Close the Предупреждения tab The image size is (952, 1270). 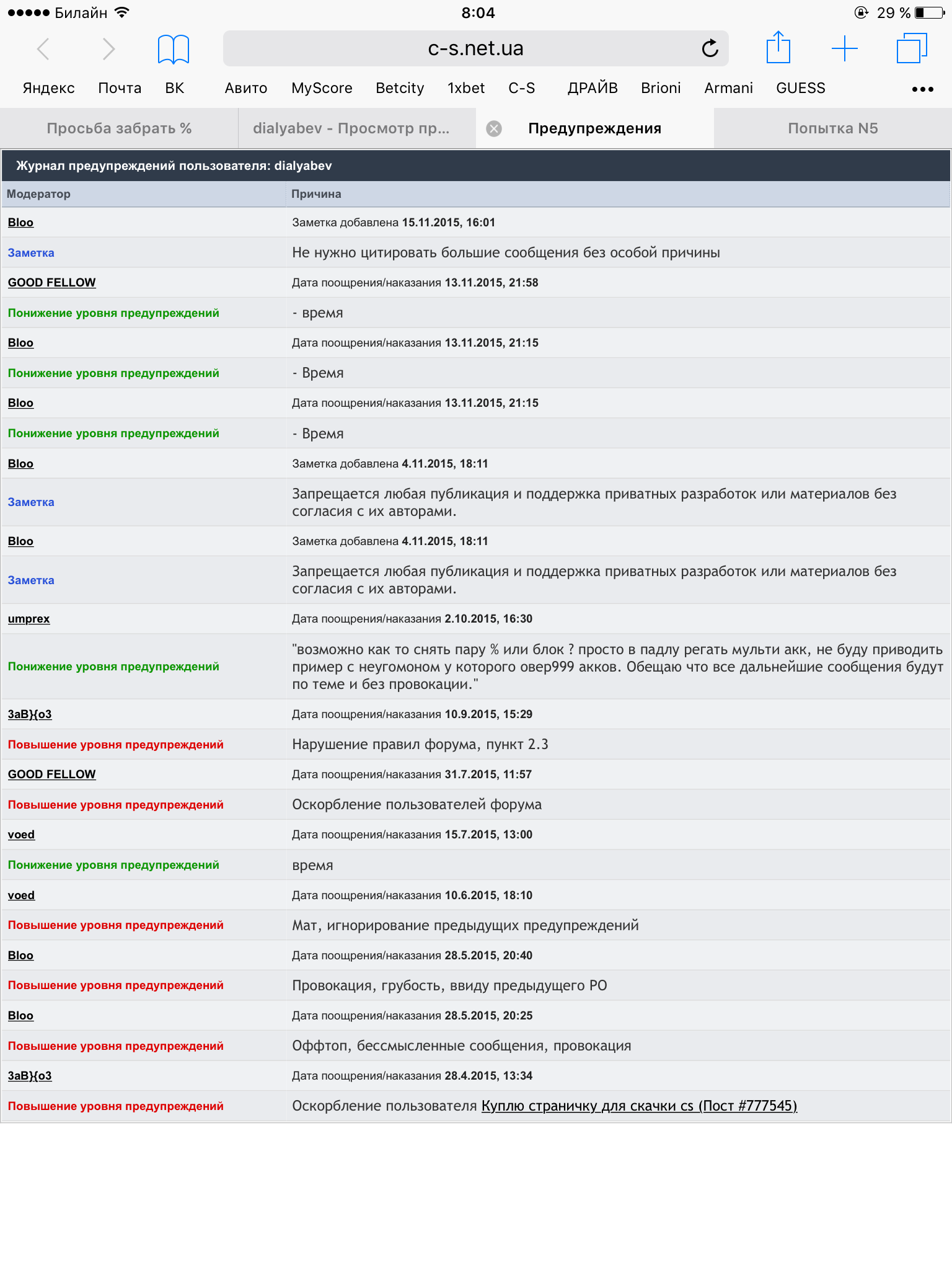pos(494,128)
